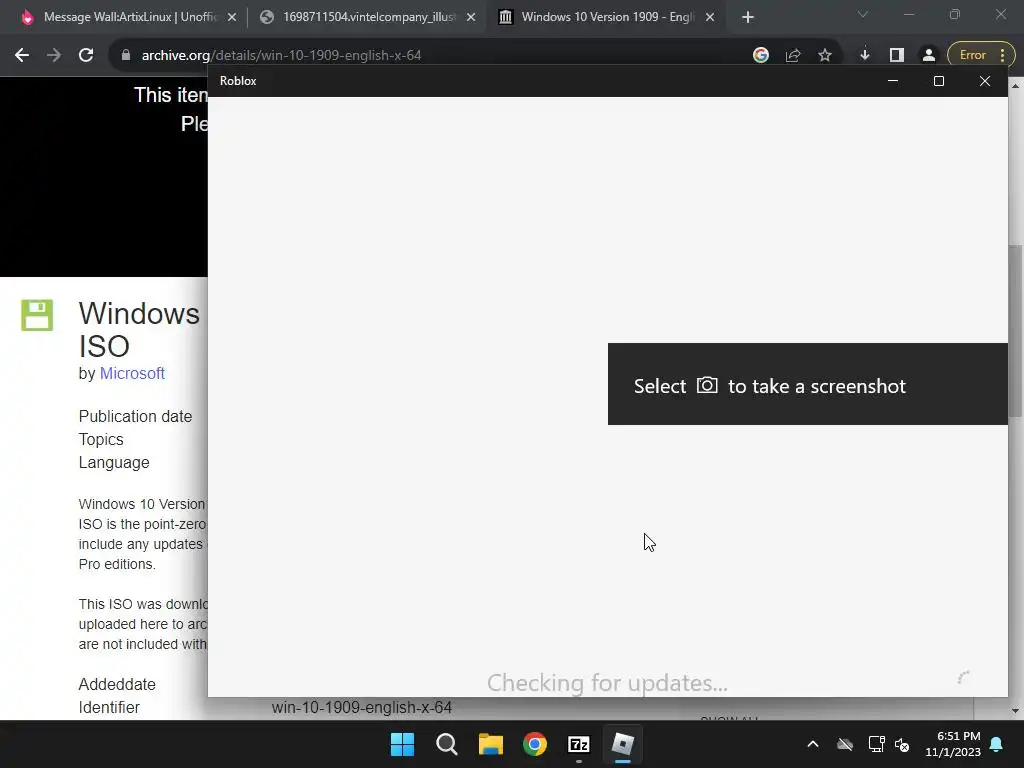This screenshot has height=768, width=1024.
Task: Open the tab search chevron
Action: click(863, 14)
